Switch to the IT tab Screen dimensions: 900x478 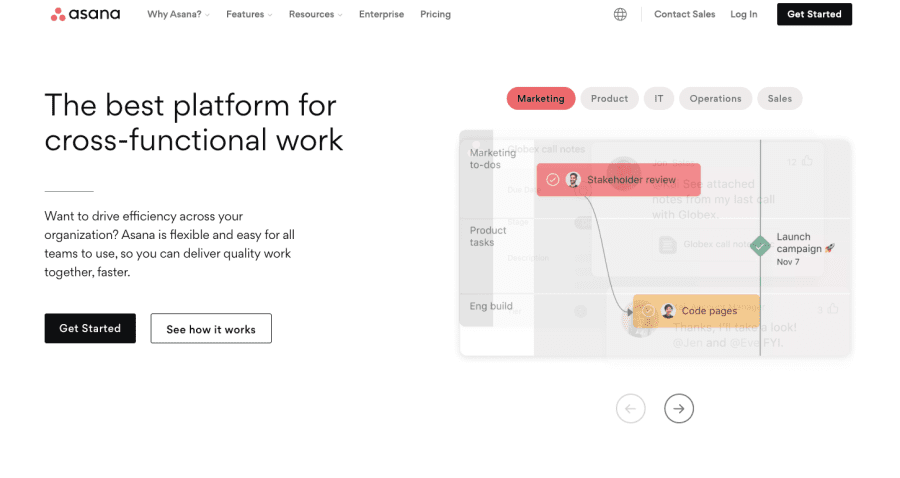pos(659,98)
